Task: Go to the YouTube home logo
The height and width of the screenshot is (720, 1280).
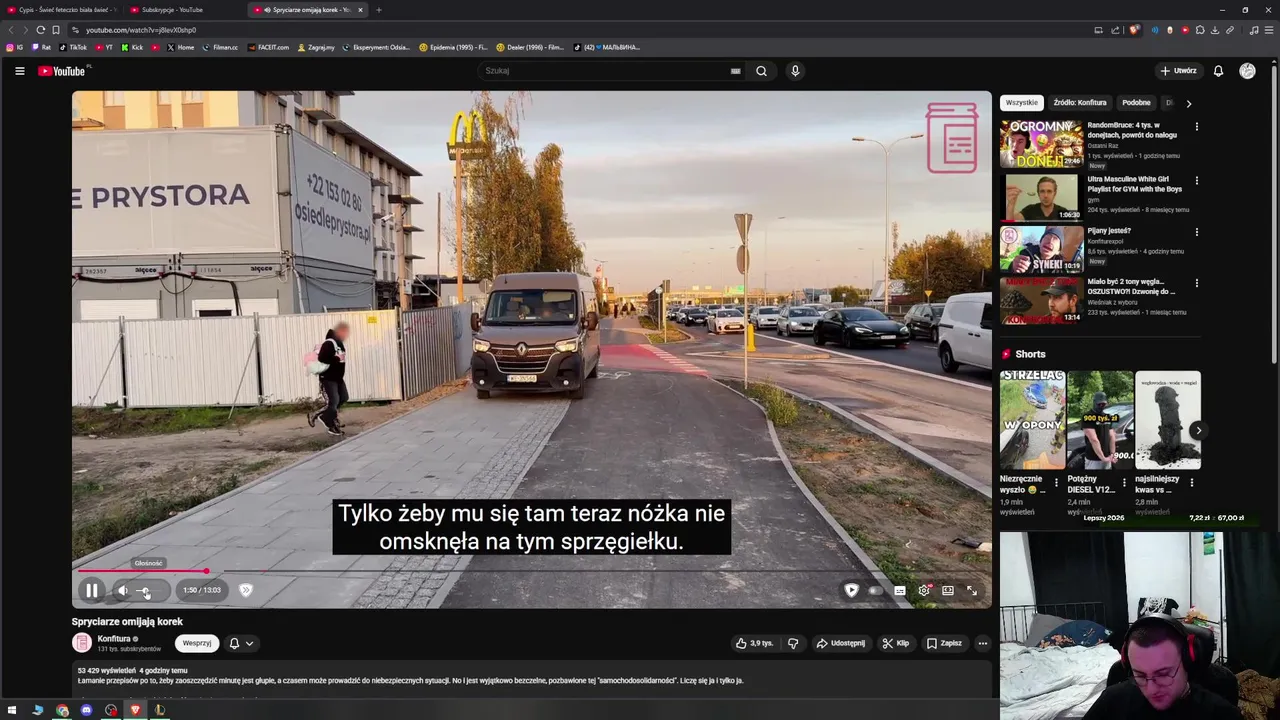Action: [x=62, y=71]
